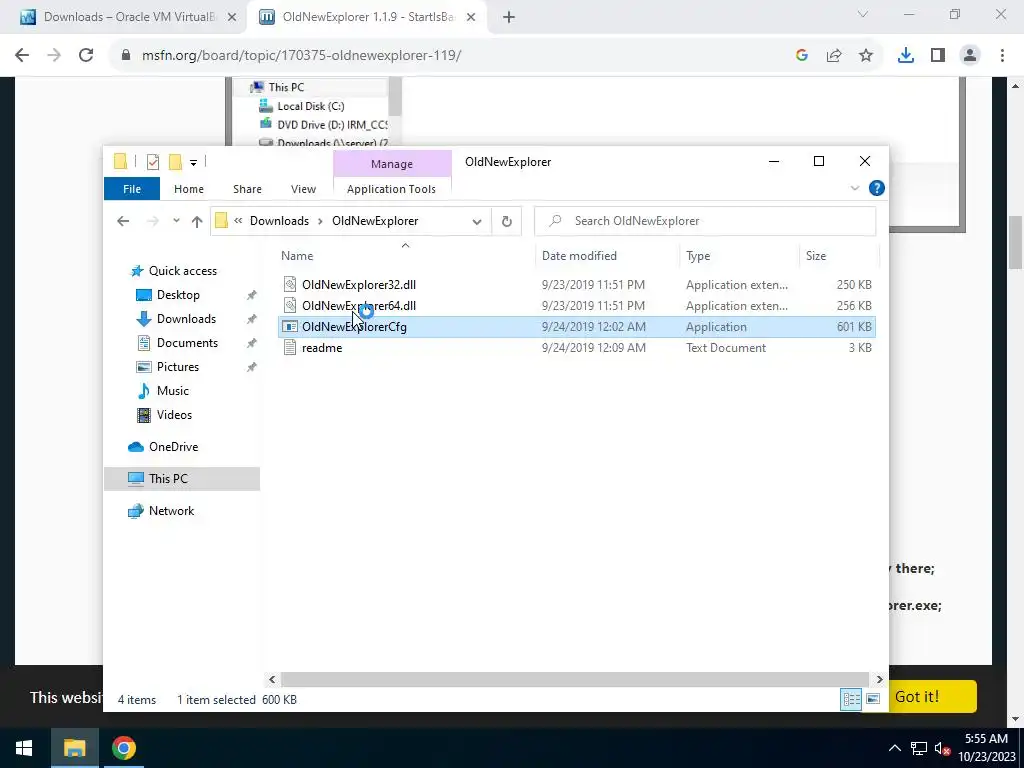Click the Search OldNewExplorer field
The height and width of the screenshot is (768, 1024).
click(x=705, y=221)
